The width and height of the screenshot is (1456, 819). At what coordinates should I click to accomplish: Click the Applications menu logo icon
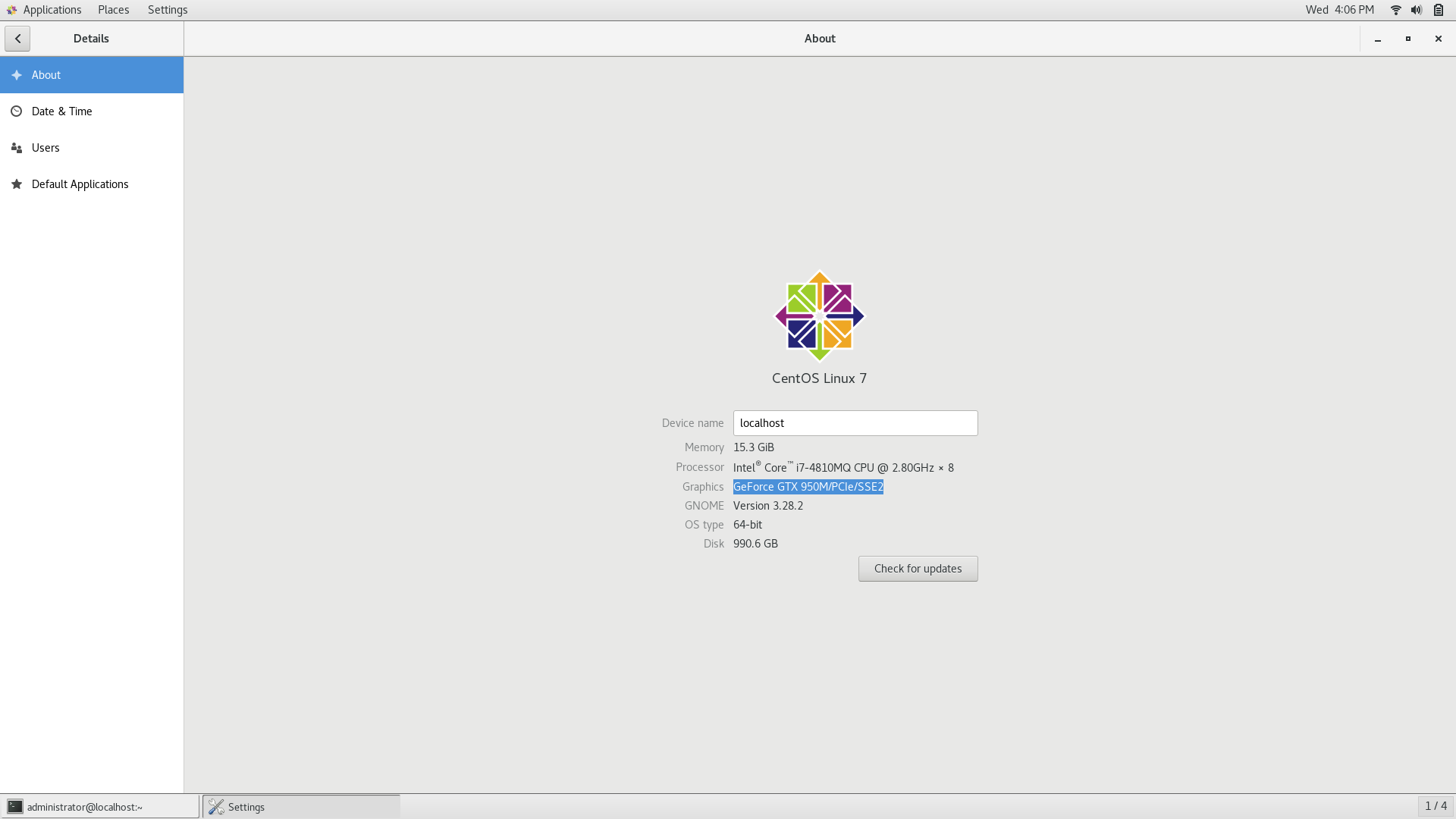pyautogui.click(x=11, y=10)
